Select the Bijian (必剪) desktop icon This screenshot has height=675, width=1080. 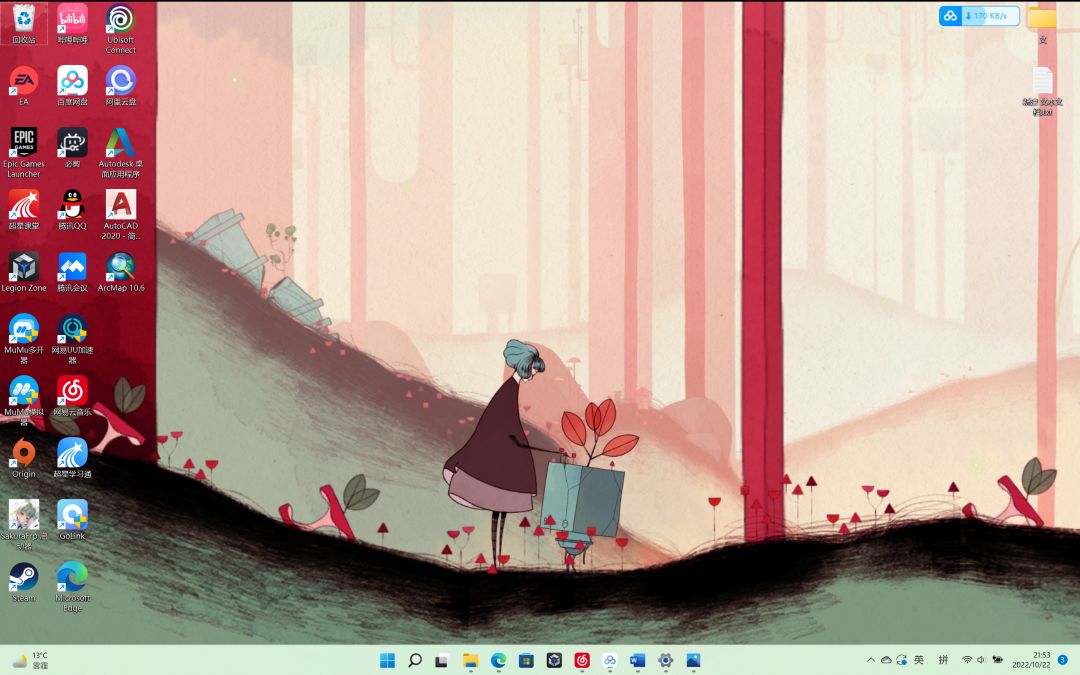click(x=72, y=147)
